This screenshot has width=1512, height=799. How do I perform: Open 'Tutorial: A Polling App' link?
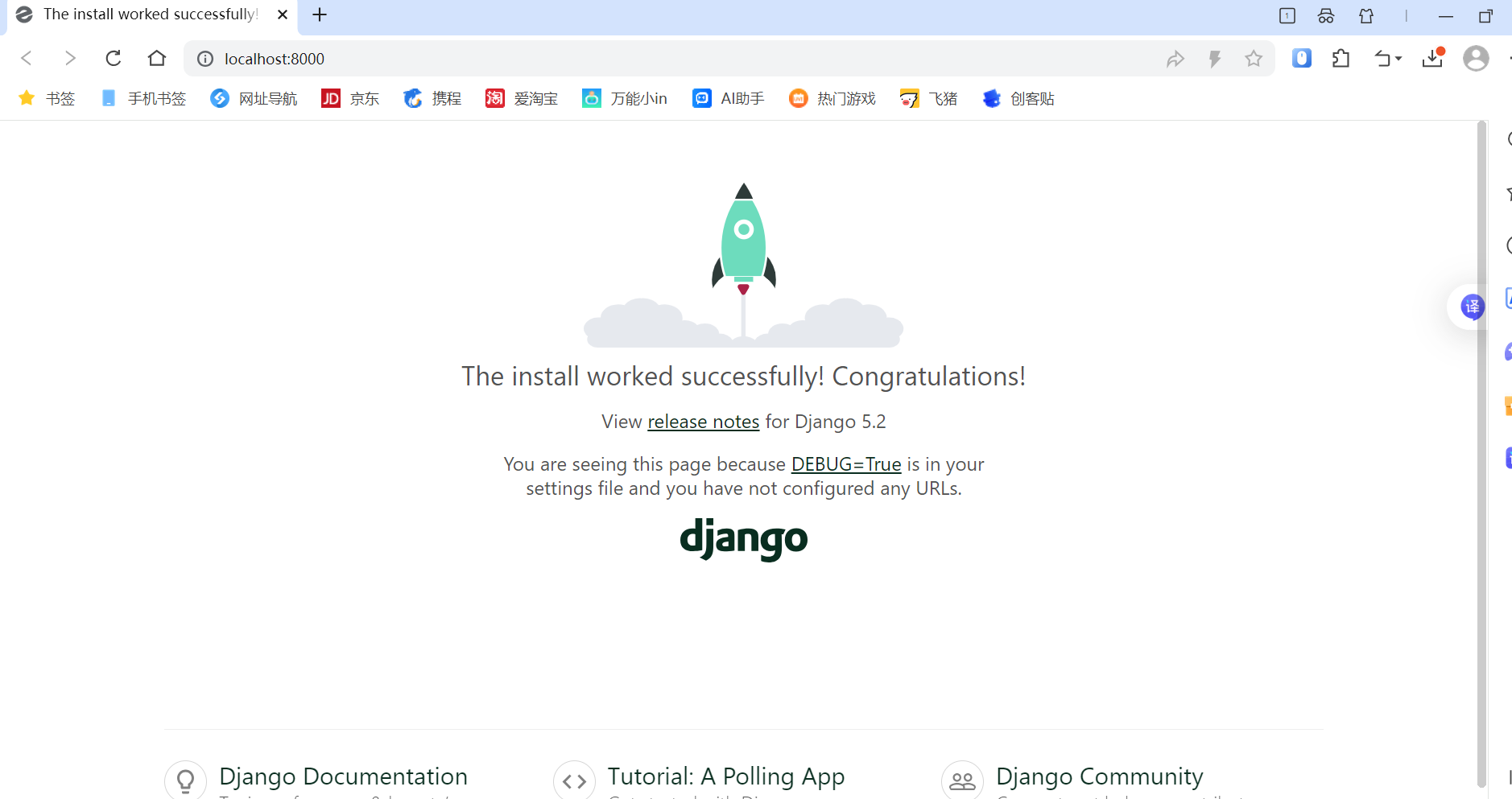click(x=726, y=776)
